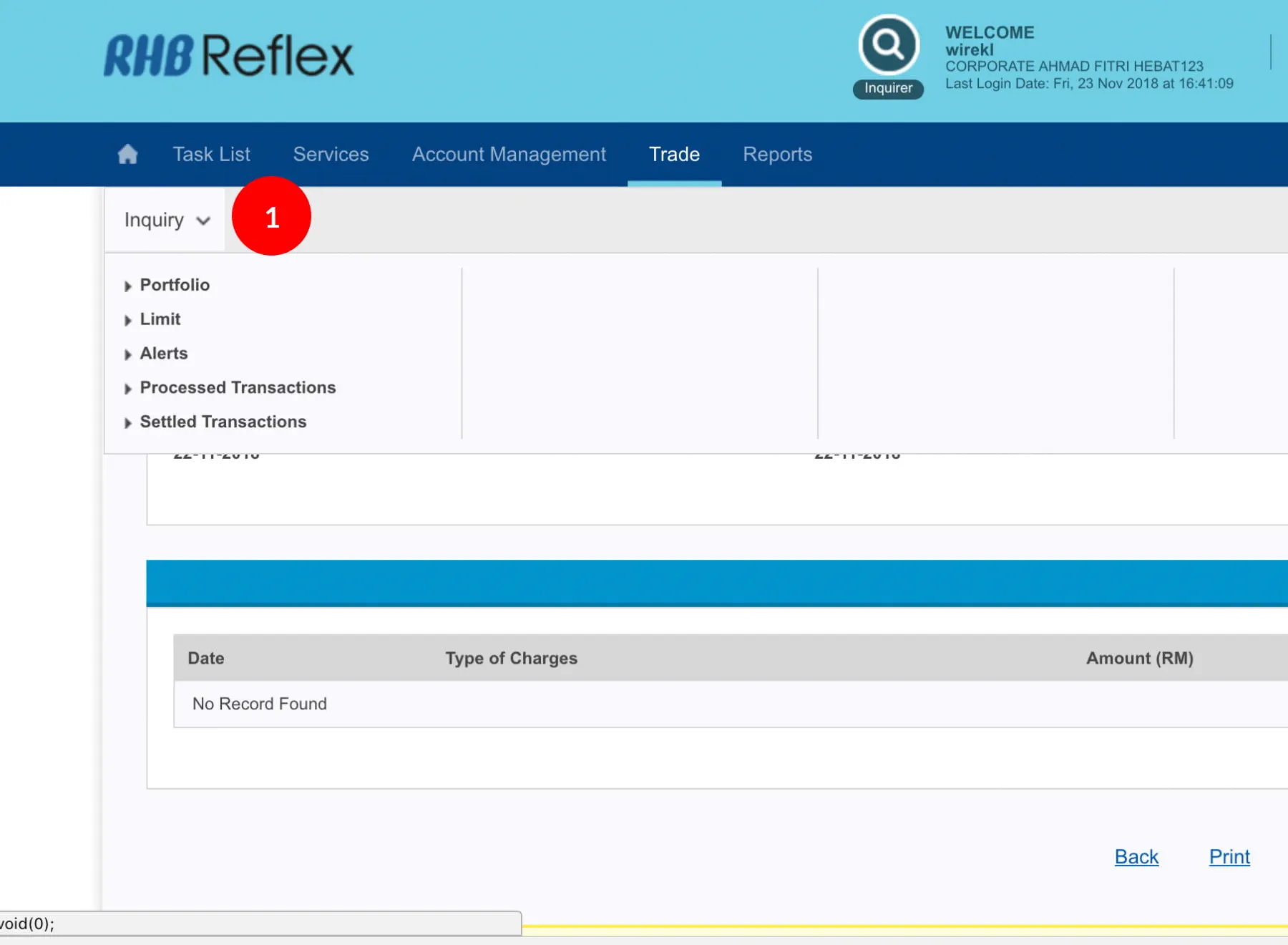Viewport: 1288px width, 945px height.
Task: Click the home icon in navigation bar
Action: click(127, 154)
